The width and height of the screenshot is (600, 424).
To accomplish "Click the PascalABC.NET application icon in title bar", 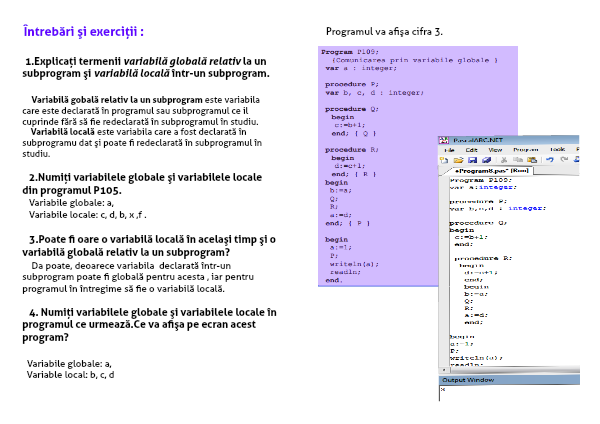I will point(443,140).
